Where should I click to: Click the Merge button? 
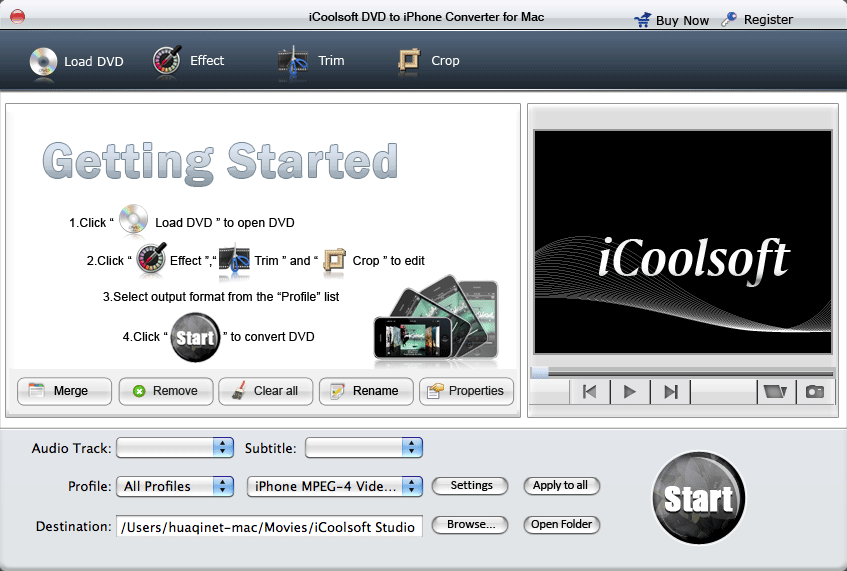tap(64, 391)
